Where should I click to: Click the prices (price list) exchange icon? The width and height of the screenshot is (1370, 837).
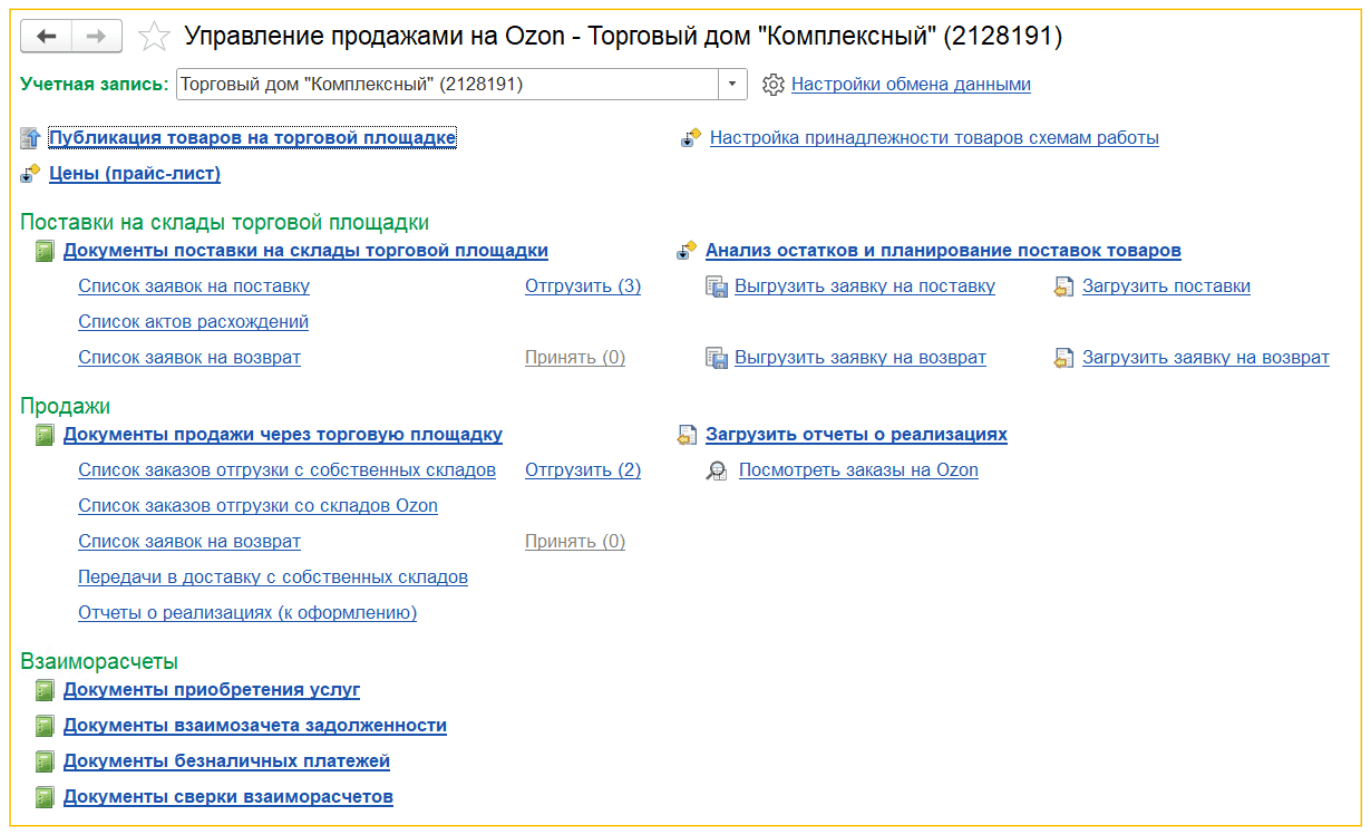pyautogui.click(x=29, y=173)
